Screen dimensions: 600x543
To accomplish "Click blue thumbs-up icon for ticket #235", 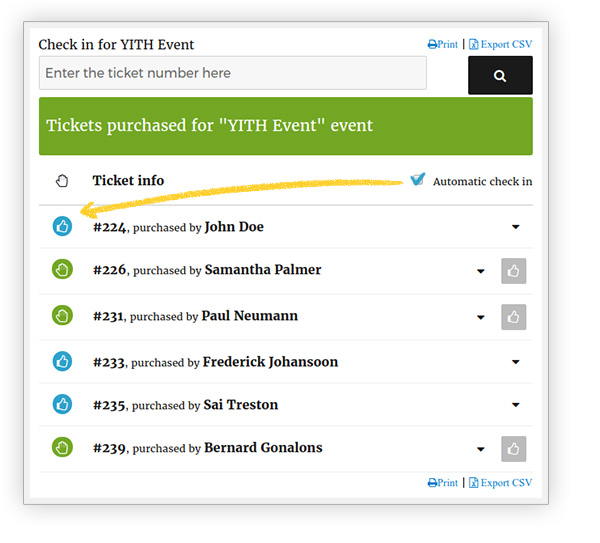I will [x=62, y=405].
